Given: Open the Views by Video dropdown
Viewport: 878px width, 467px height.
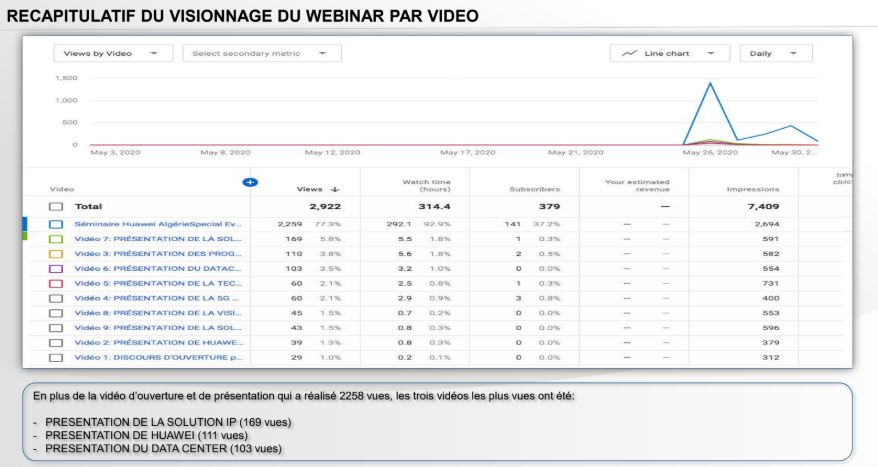Looking at the screenshot, I should click(112, 55).
